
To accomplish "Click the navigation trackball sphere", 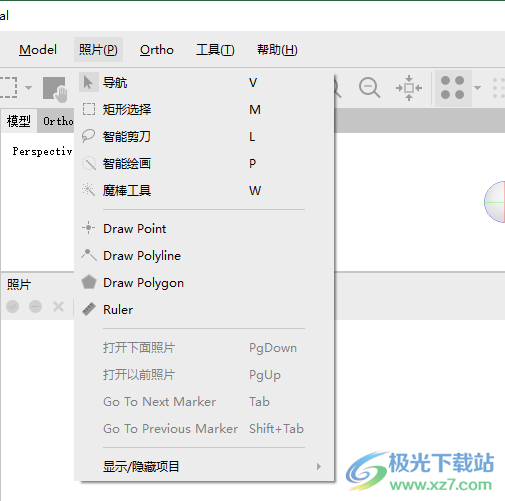I will click(495, 202).
